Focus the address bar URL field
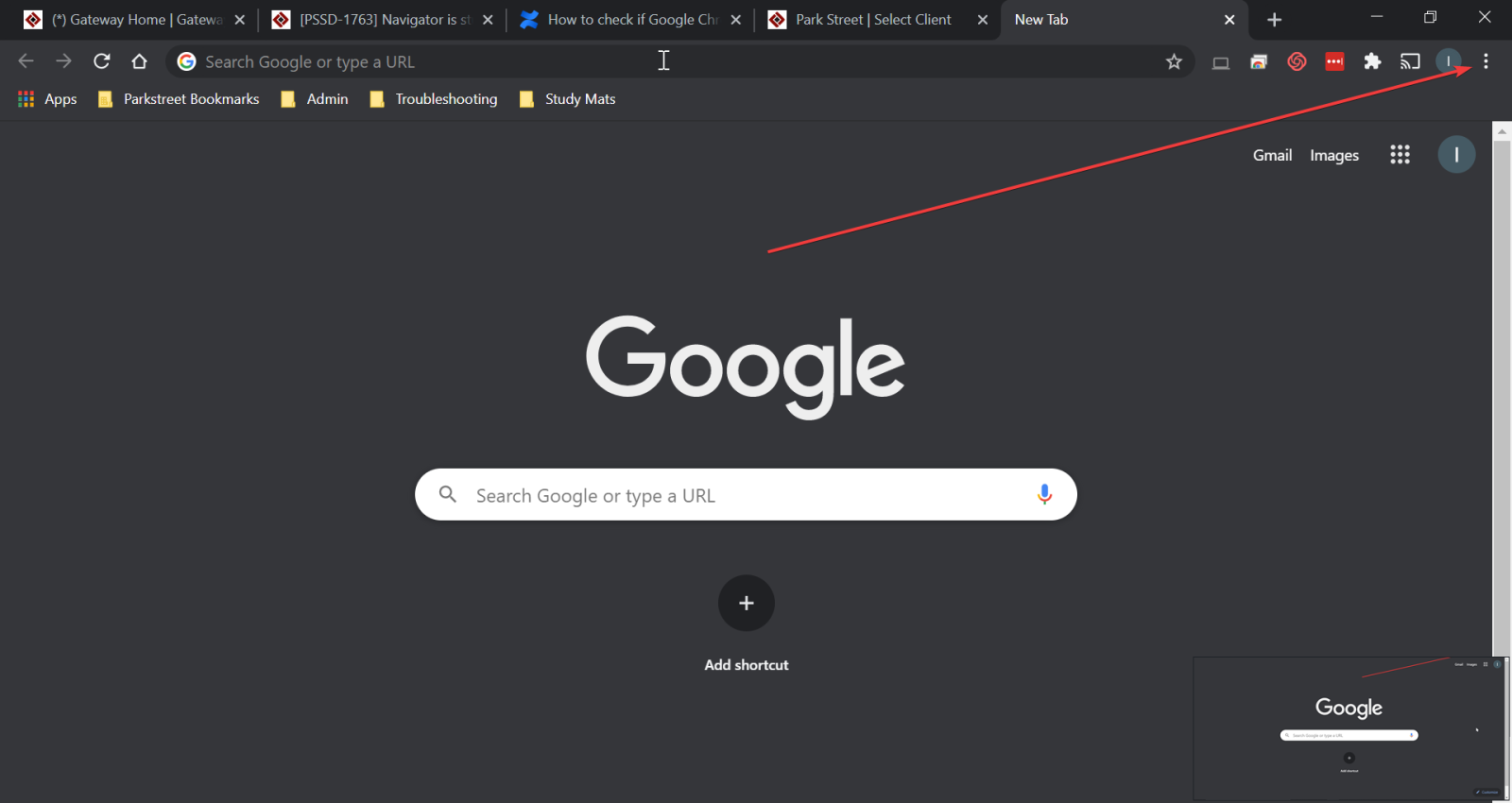 point(680,61)
